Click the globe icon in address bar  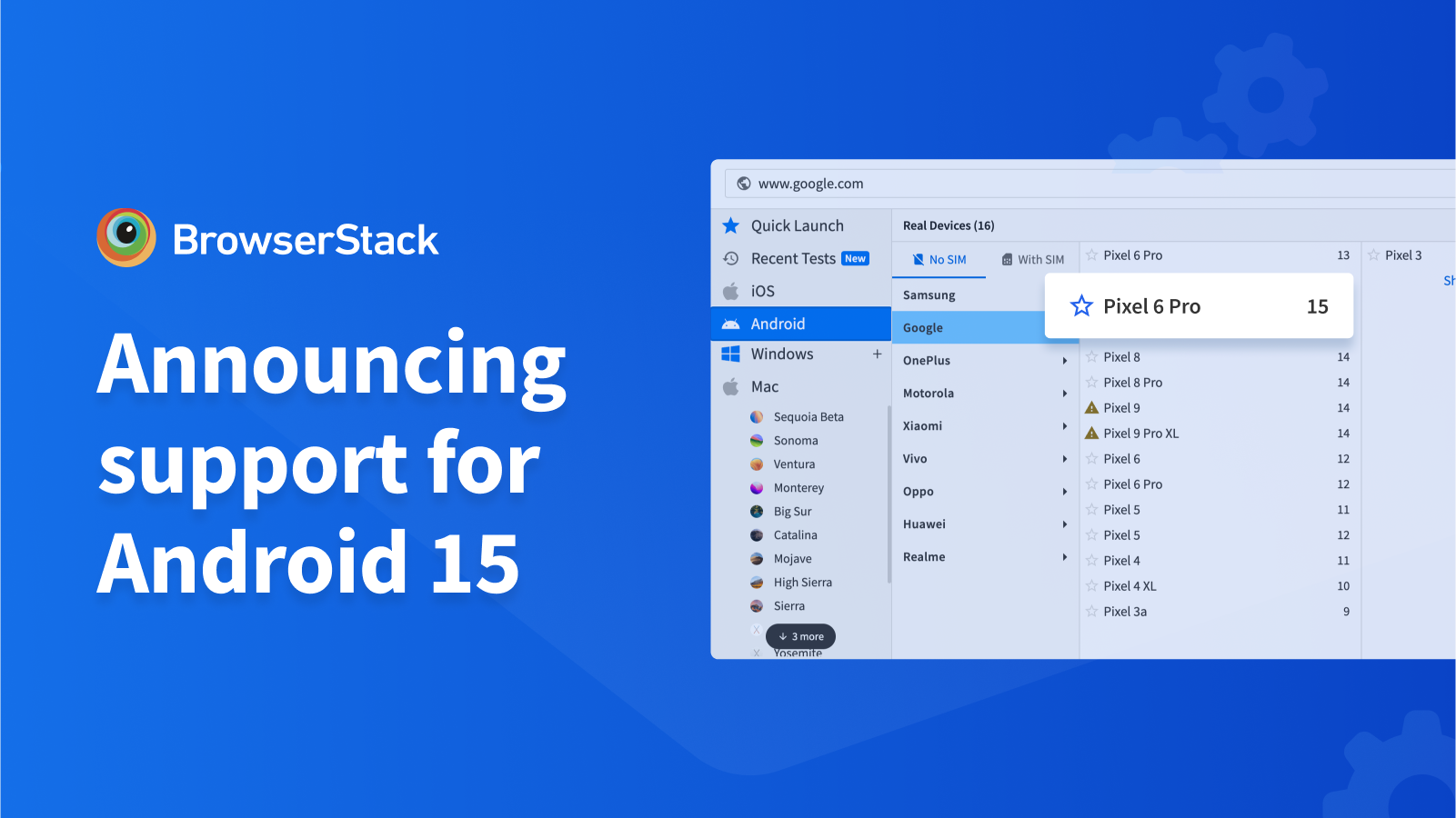[x=743, y=184]
